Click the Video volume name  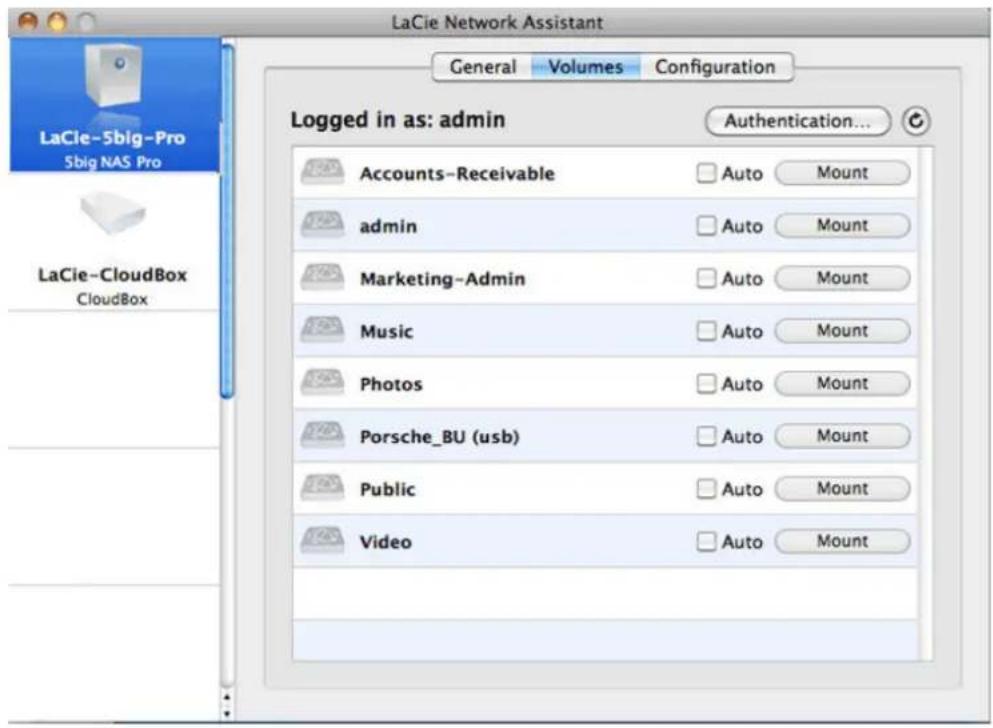(386, 542)
